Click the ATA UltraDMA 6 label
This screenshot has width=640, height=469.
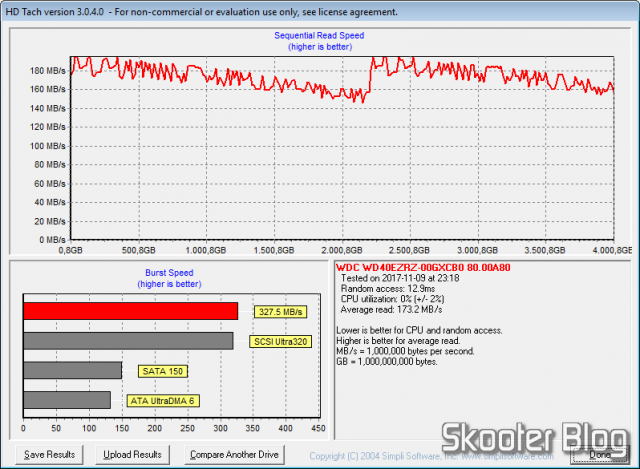coord(163,401)
